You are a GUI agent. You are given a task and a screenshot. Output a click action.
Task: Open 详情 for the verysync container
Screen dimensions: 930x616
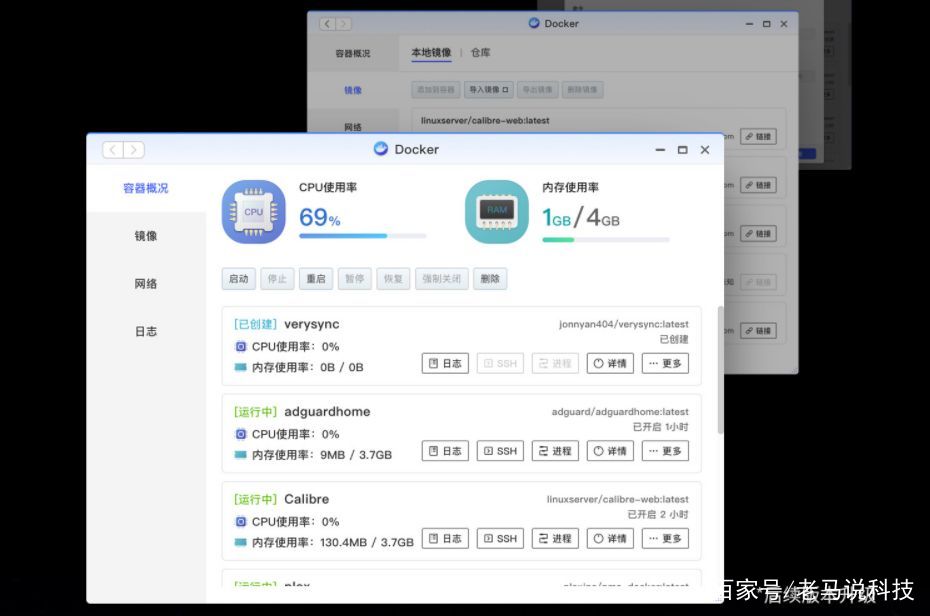610,363
